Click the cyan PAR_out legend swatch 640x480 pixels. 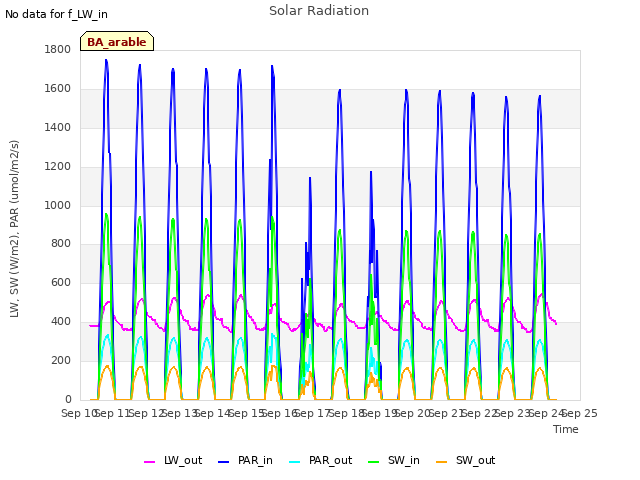[x=294, y=462]
